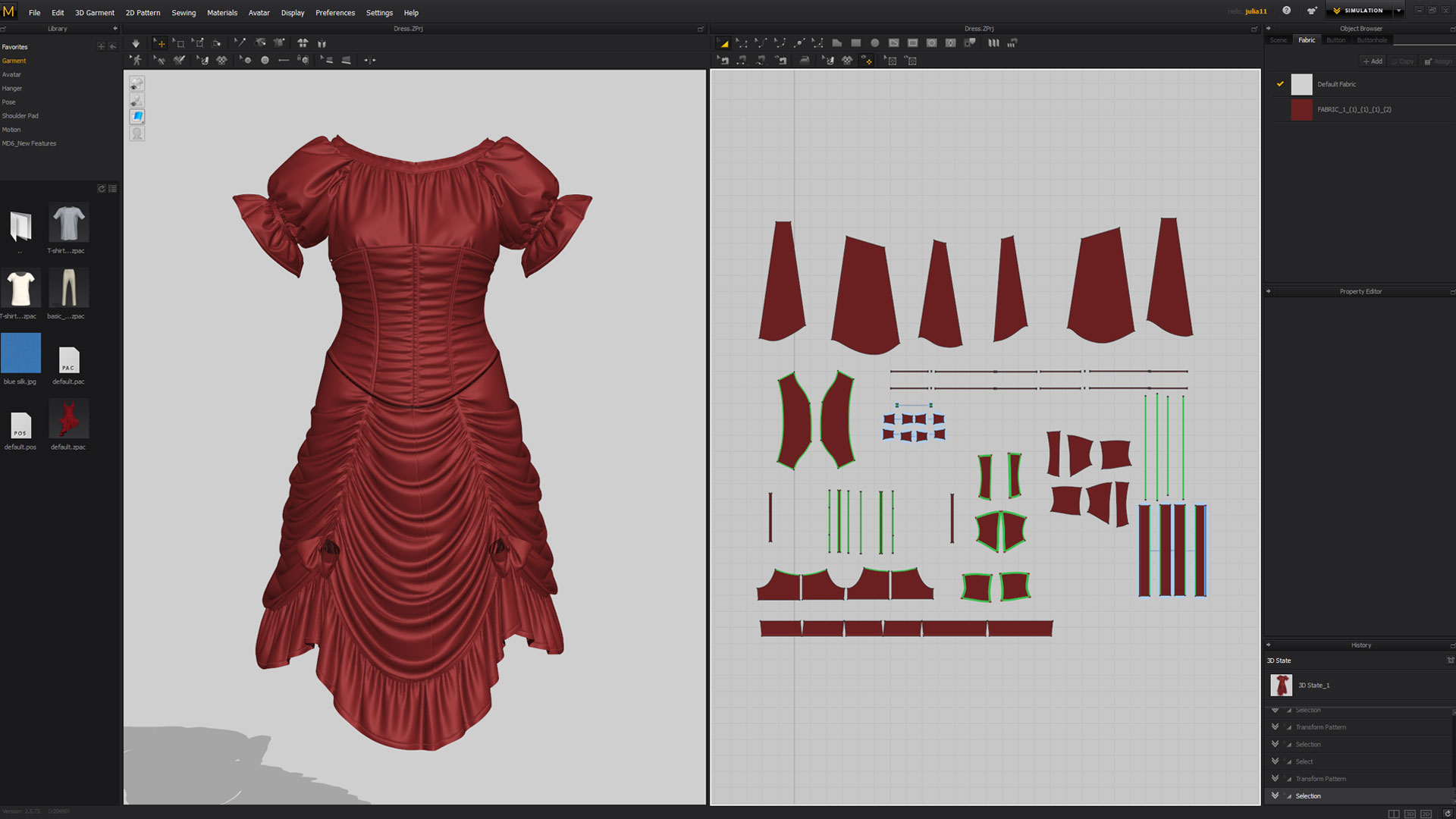Click the Simulate down-arrow tool
The image size is (1456, 819).
[x=136, y=43]
